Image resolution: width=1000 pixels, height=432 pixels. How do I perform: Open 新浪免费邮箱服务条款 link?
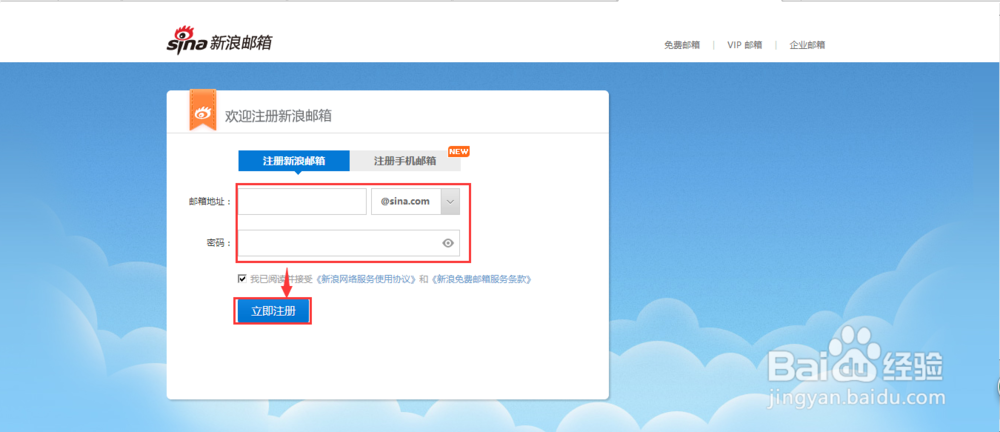click(x=482, y=279)
